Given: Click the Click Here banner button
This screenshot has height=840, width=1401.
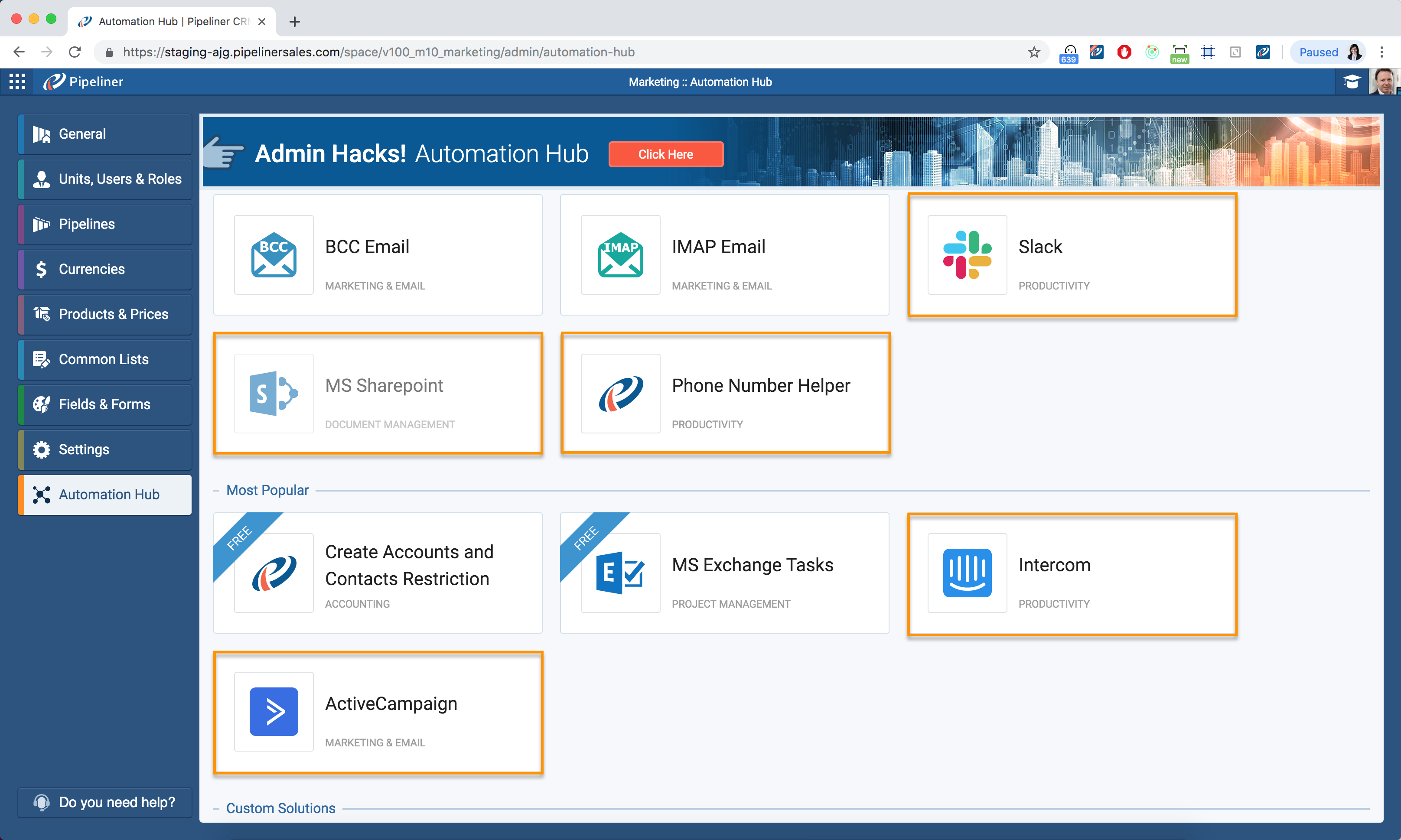Looking at the screenshot, I should coord(666,154).
